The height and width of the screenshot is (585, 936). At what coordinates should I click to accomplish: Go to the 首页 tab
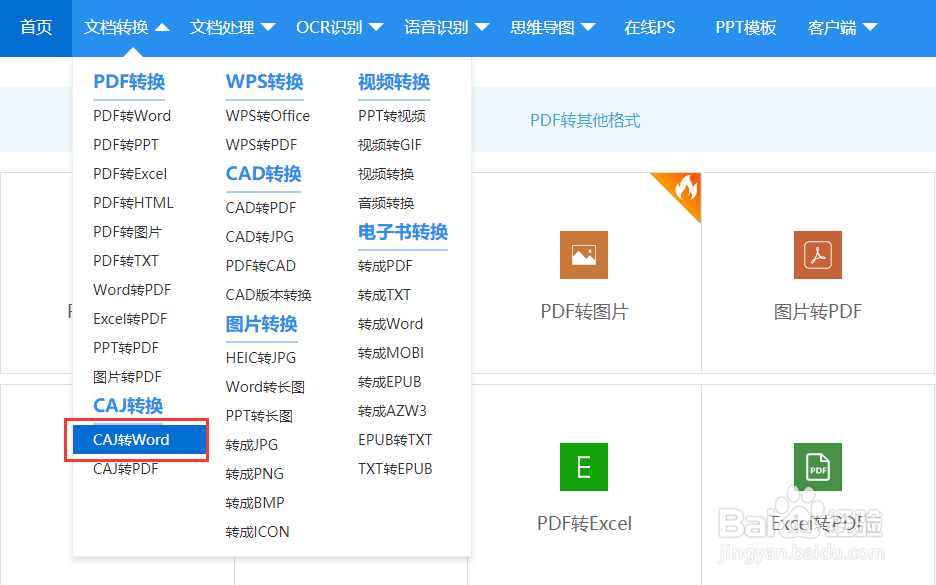[36, 27]
